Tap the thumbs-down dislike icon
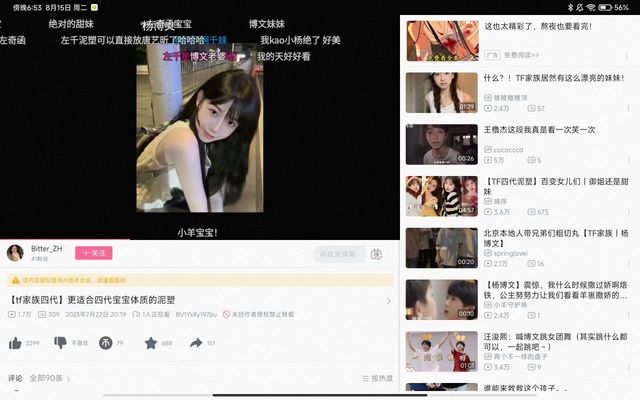Screen dimensions: 640x400 (x=60, y=343)
